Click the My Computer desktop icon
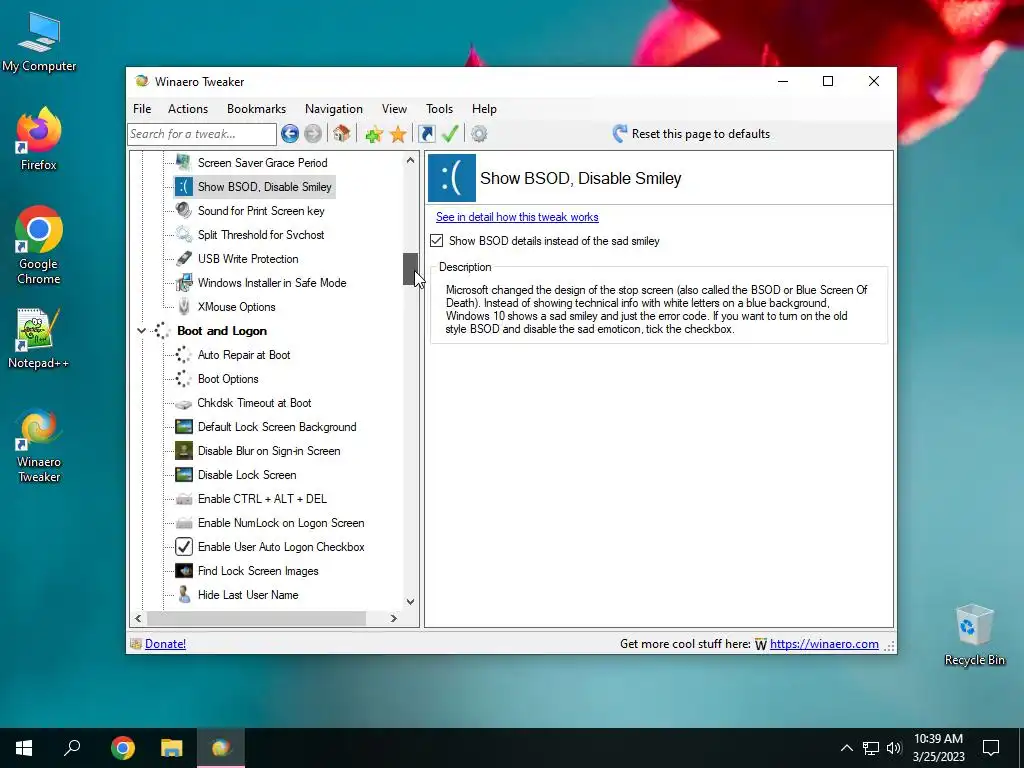 coord(39,42)
